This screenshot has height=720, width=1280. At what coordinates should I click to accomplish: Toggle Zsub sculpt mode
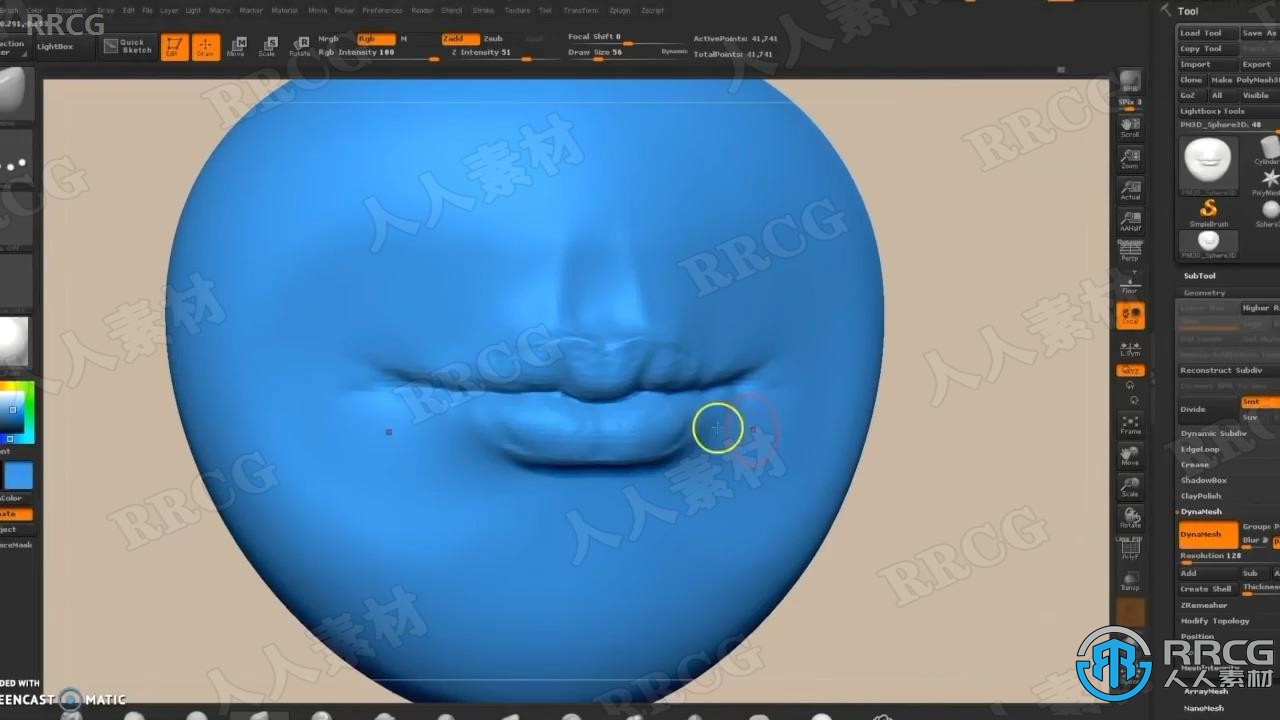point(493,39)
